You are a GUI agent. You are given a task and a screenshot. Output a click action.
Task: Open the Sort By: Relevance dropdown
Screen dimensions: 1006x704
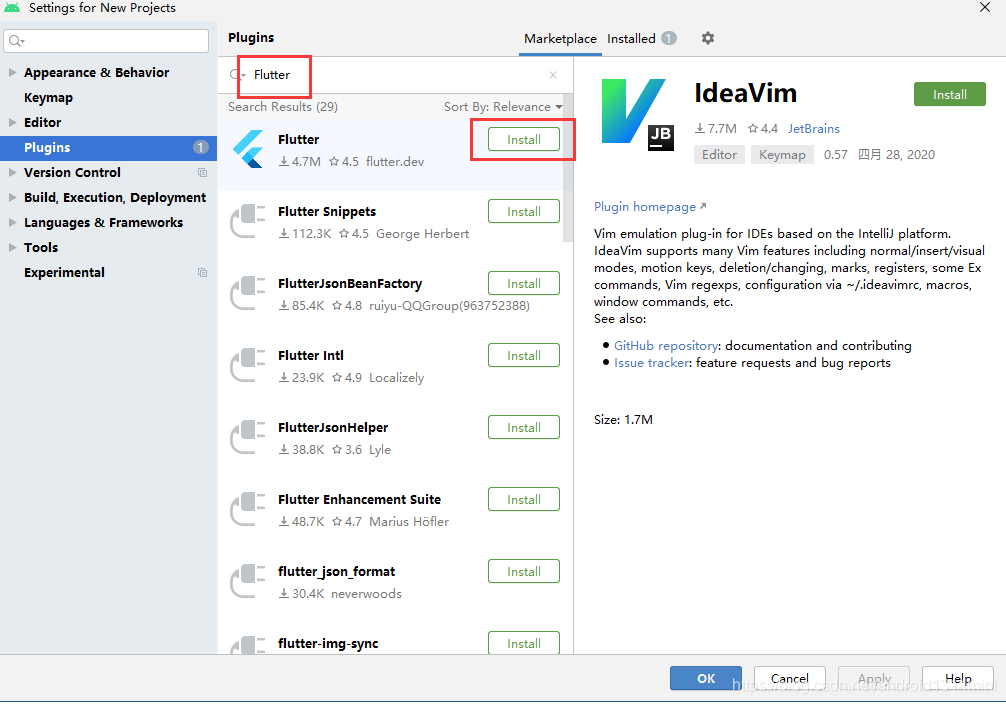tap(503, 107)
